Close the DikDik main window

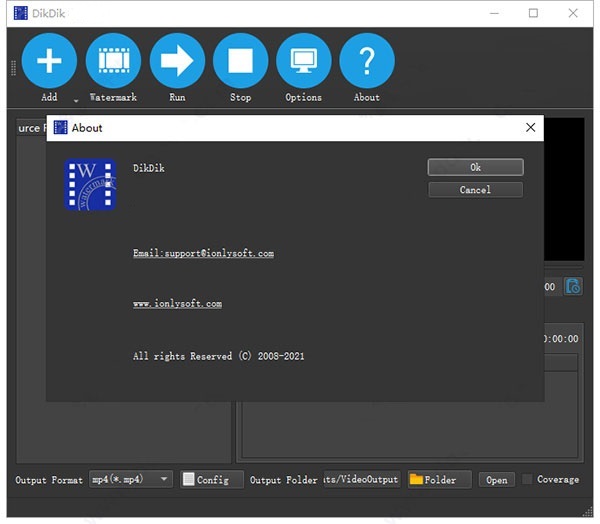[x=573, y=13]
